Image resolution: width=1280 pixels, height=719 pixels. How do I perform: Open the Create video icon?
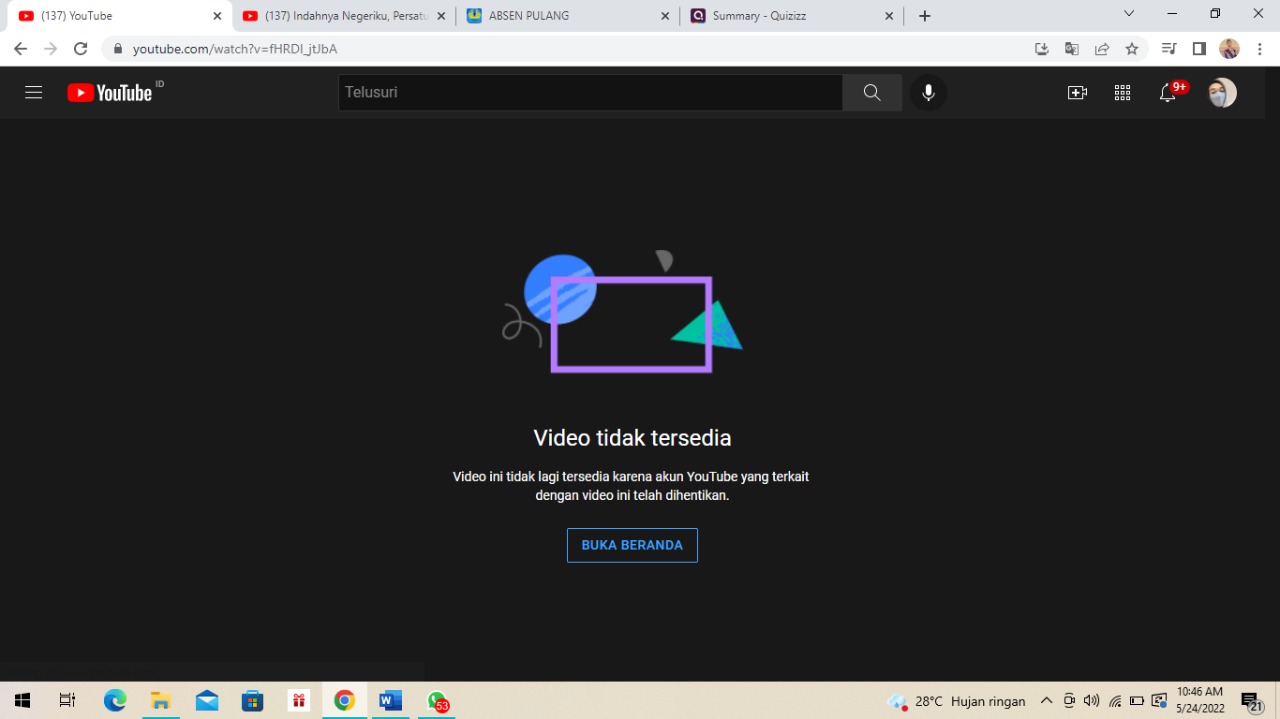point(1077,92)
